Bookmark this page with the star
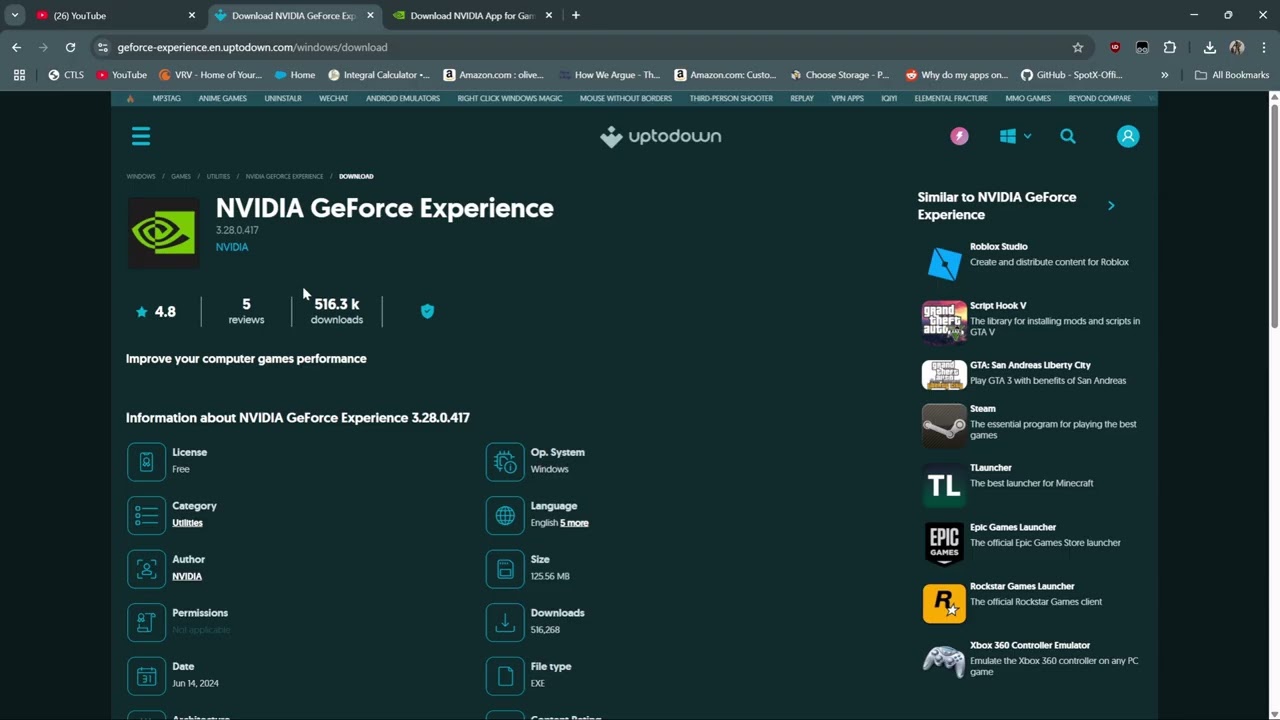The image size is (1280, 720). pos(1078,47)
